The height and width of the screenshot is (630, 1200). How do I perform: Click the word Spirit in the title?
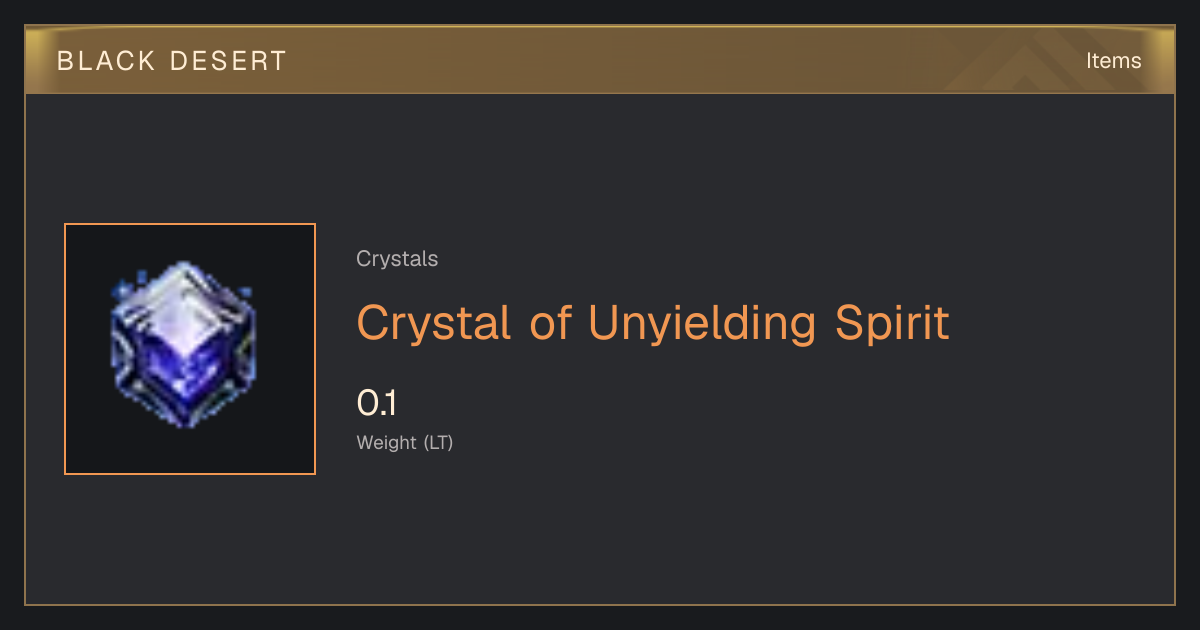coord(892,324)
